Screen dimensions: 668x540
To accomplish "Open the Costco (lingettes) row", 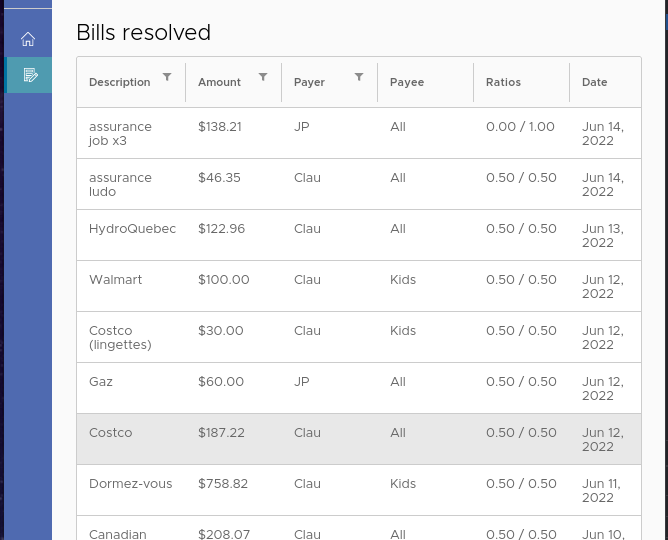I will point(120,338).
